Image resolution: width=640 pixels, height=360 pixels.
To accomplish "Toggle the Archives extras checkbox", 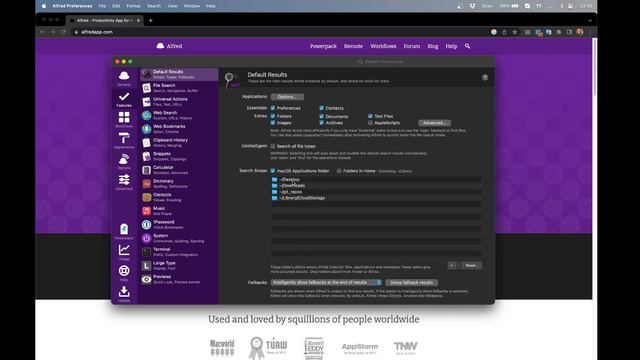I will (x=322, y=123).
